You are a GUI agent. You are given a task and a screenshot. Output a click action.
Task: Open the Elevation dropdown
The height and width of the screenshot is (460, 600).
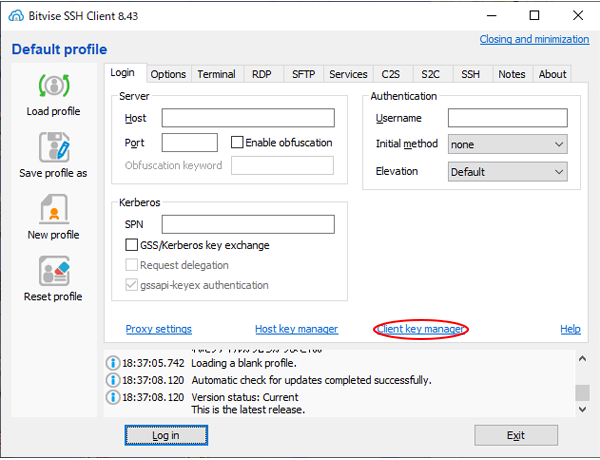(x=507, y=171)
